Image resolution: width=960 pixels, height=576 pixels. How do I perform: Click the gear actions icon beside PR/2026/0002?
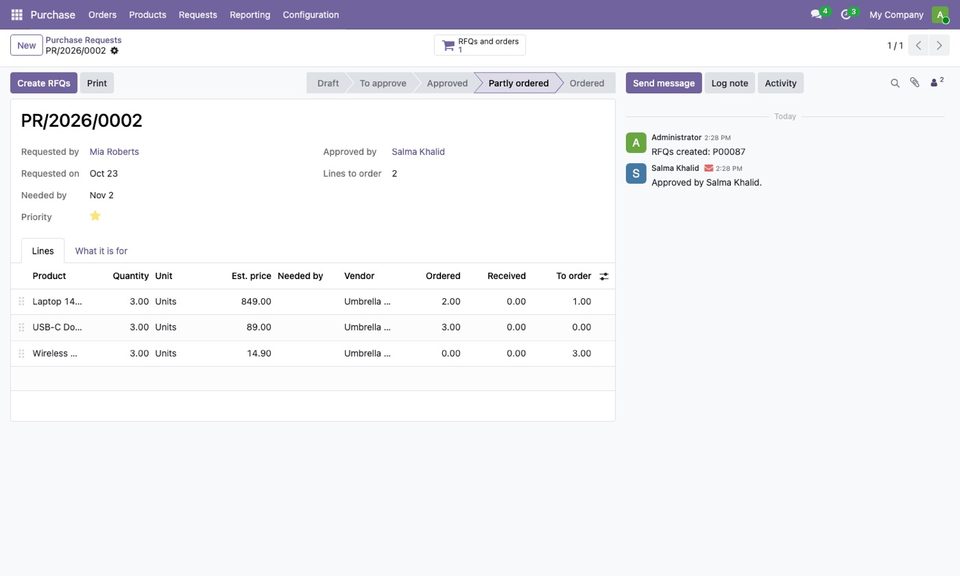114,51
